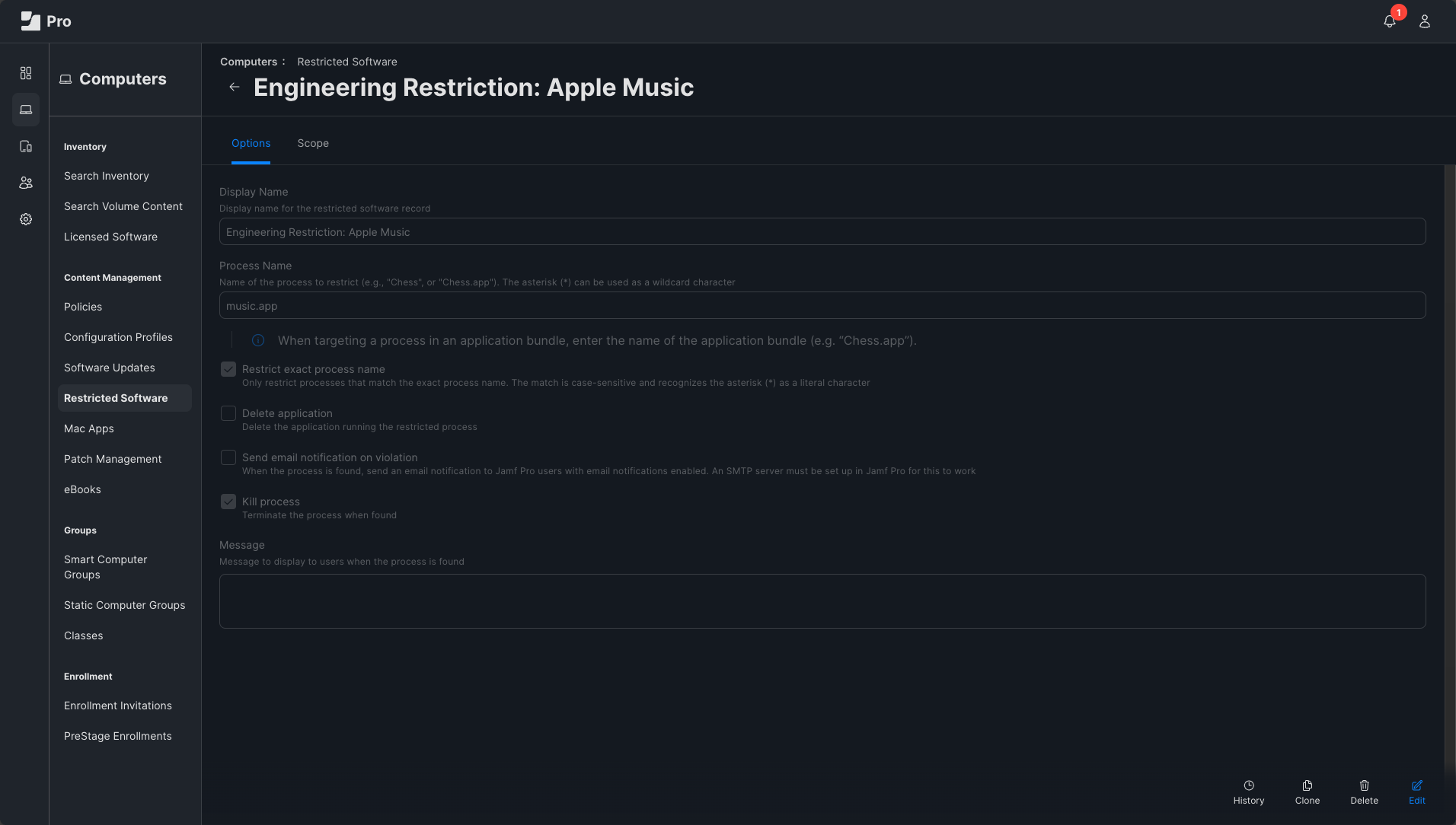This screenshot has width=1456, height=825.
Task: Click Edit to modify the record
Action: pos(1417,792)
